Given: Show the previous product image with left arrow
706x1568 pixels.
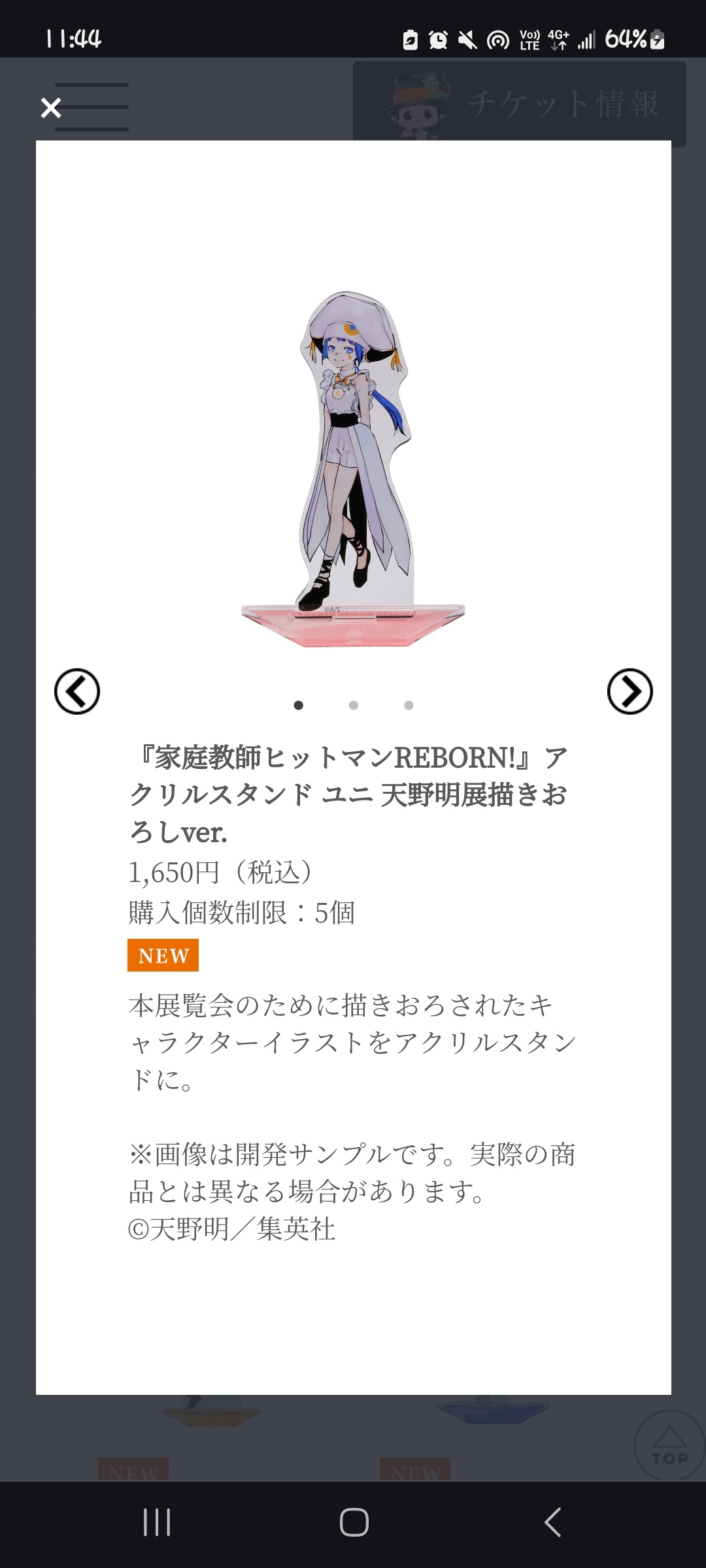Looking at the screenshot, I should click(77, 691).
